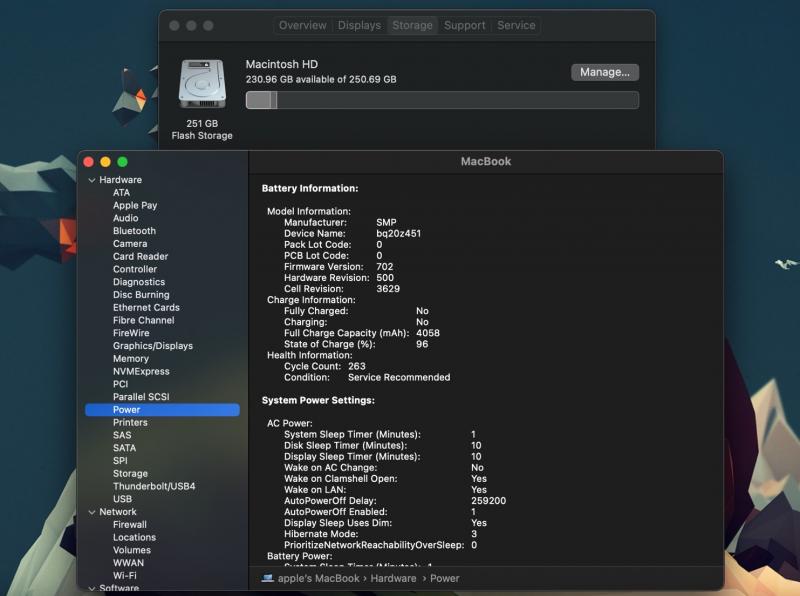Collapse the Software section chevron
800x596 pixels.
92,588
